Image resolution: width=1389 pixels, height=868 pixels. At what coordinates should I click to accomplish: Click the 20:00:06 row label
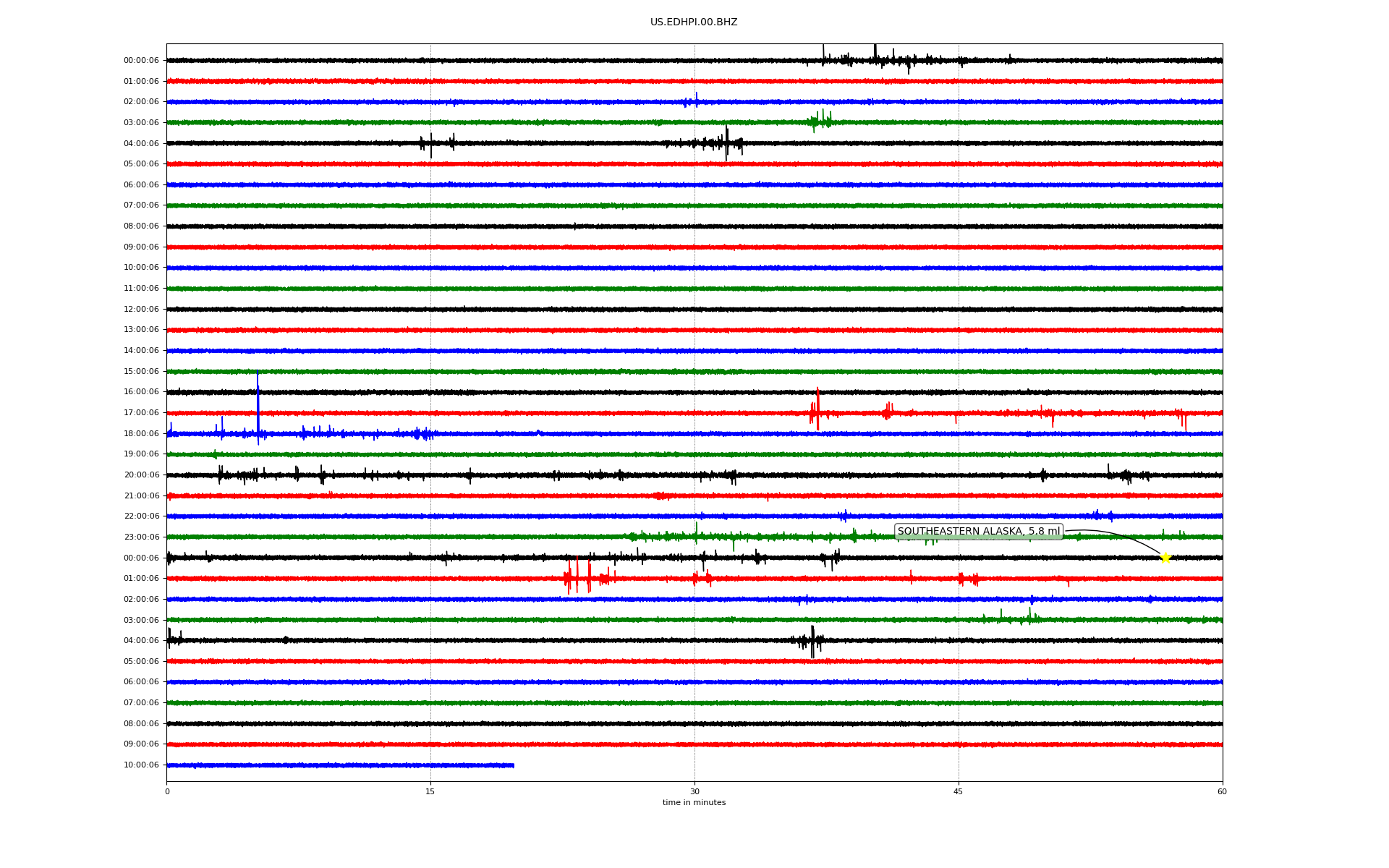[141, 475]
